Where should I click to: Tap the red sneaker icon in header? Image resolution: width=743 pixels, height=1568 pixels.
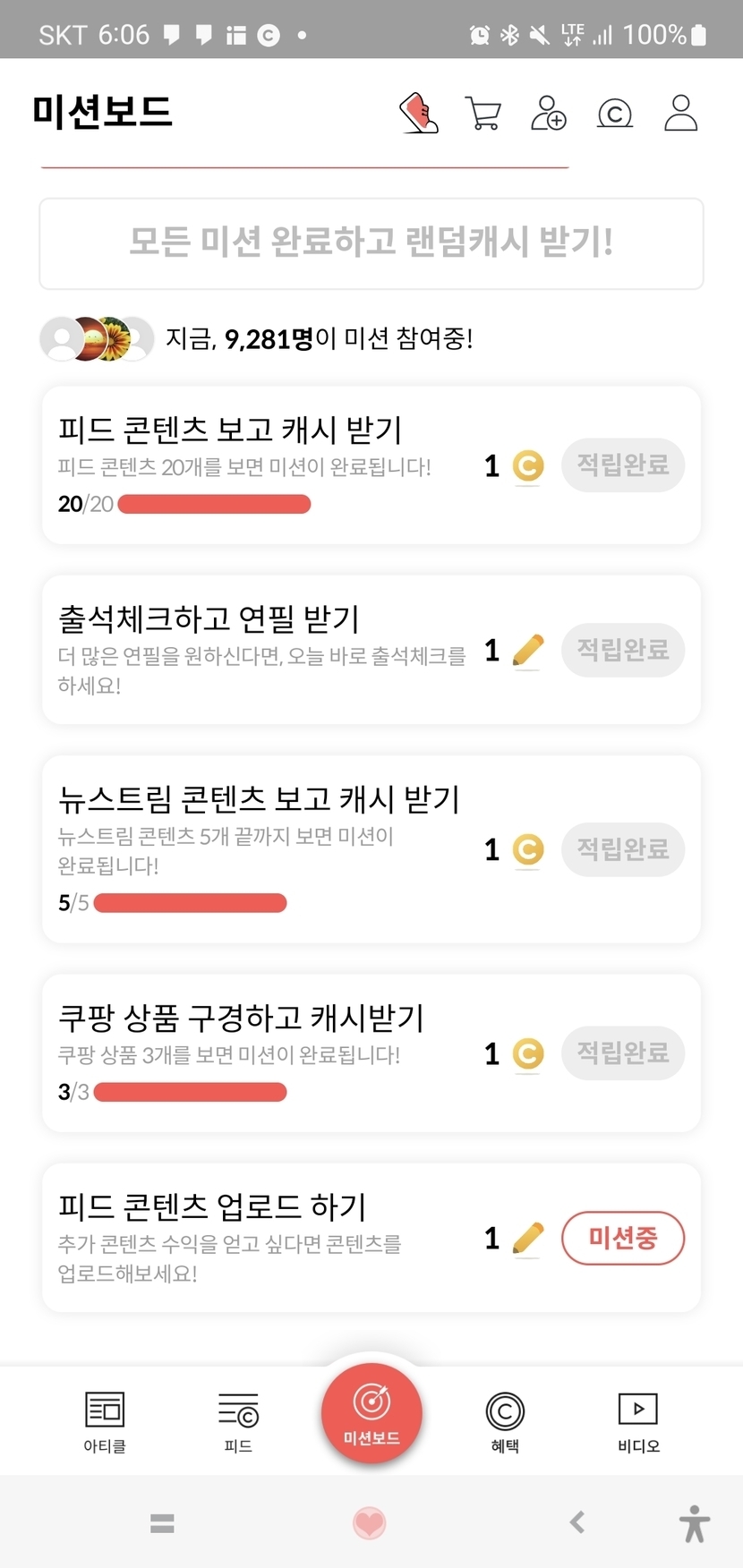pyautogui.click(x=418, y=114)
